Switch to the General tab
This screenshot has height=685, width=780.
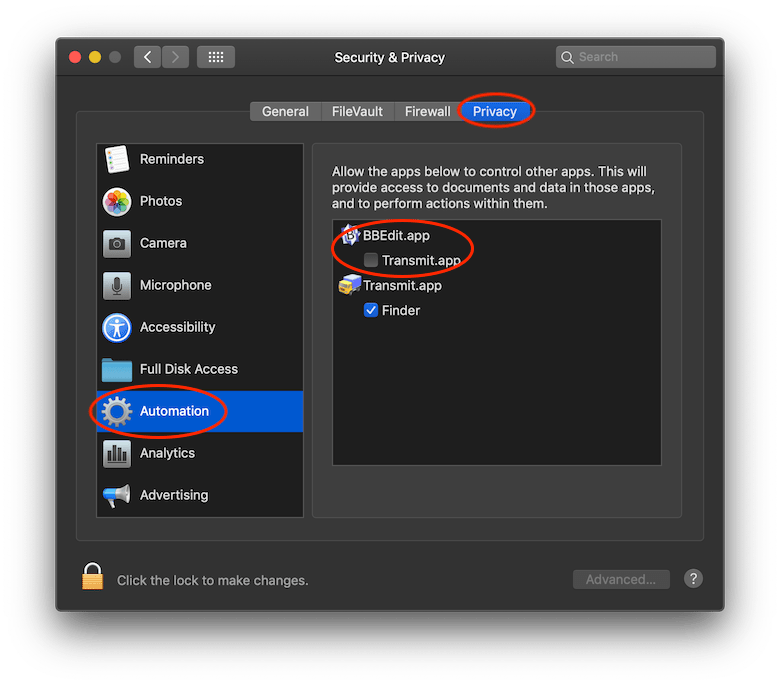(x=285, y=112)
